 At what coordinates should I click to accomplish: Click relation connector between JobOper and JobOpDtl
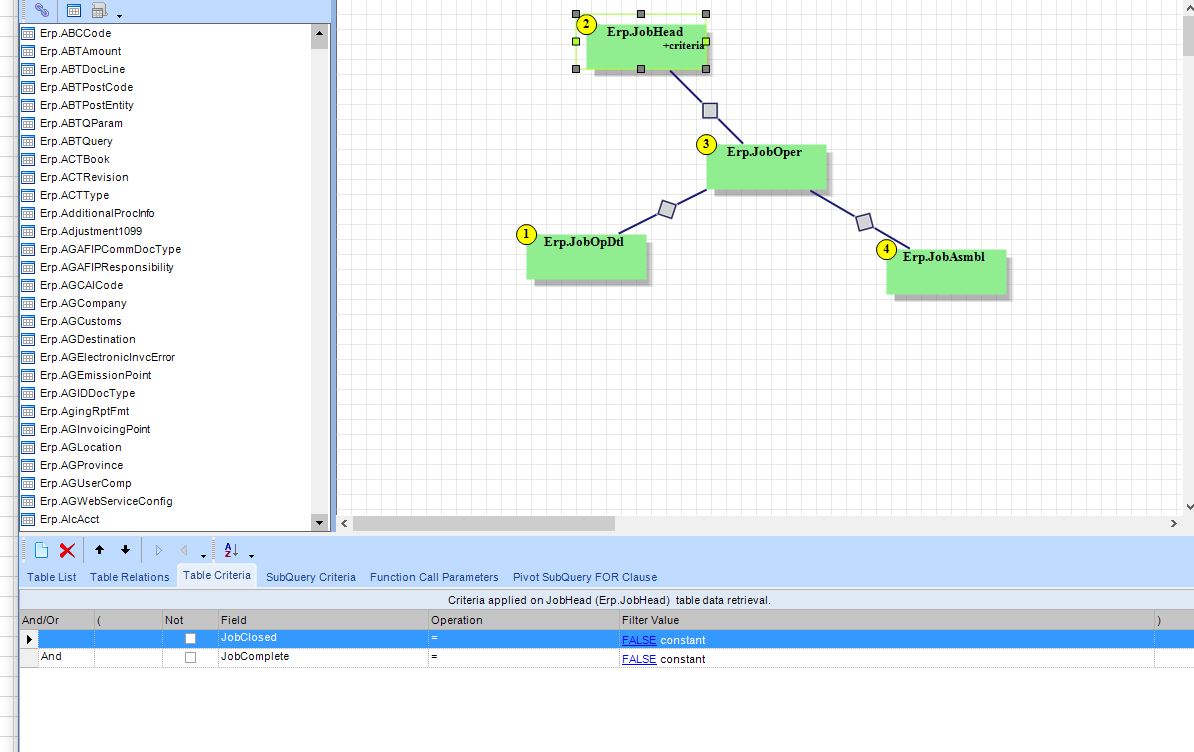[667, 209]
